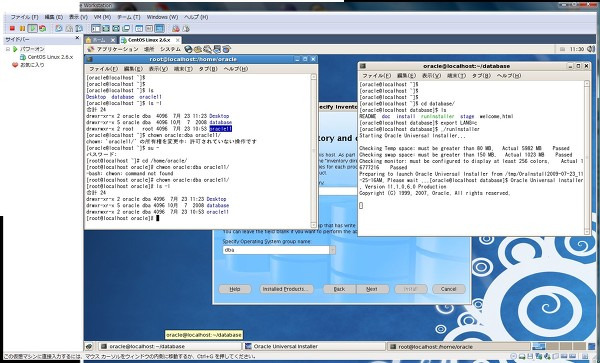The height and width of the screenshot is (363, 600).
Task: Click the last icon in VMware toolbar
Action: pos(186,29)
